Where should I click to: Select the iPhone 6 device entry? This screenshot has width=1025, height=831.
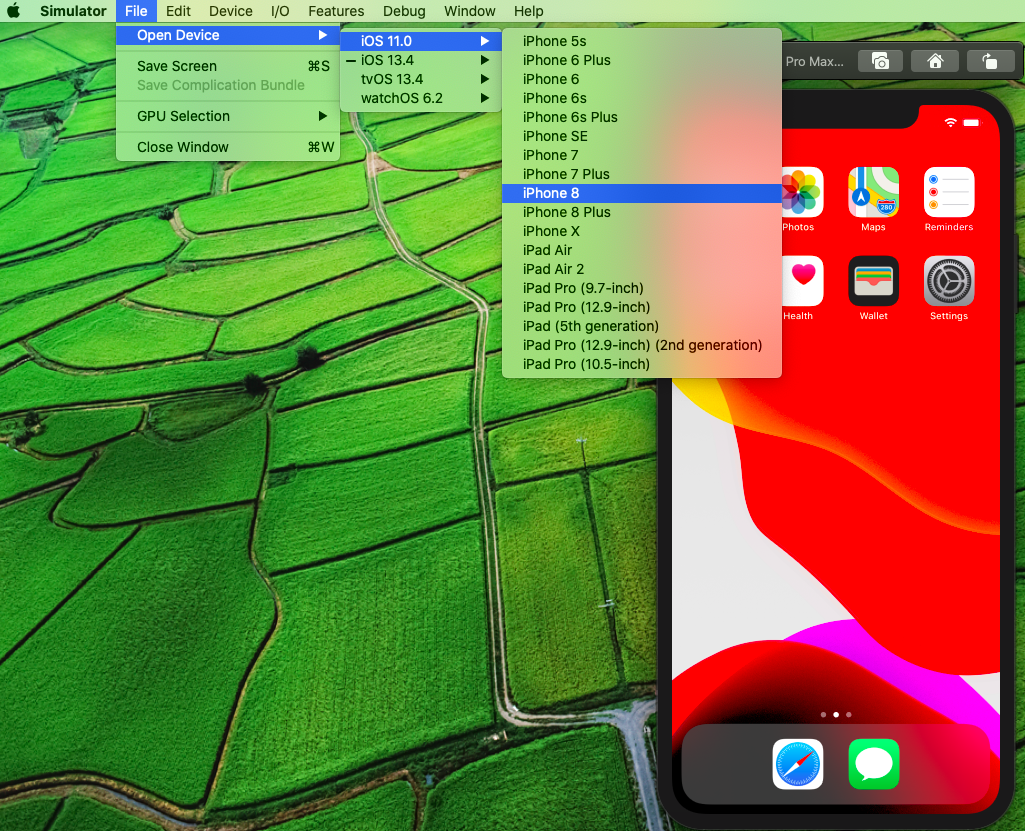click(641, 79)
